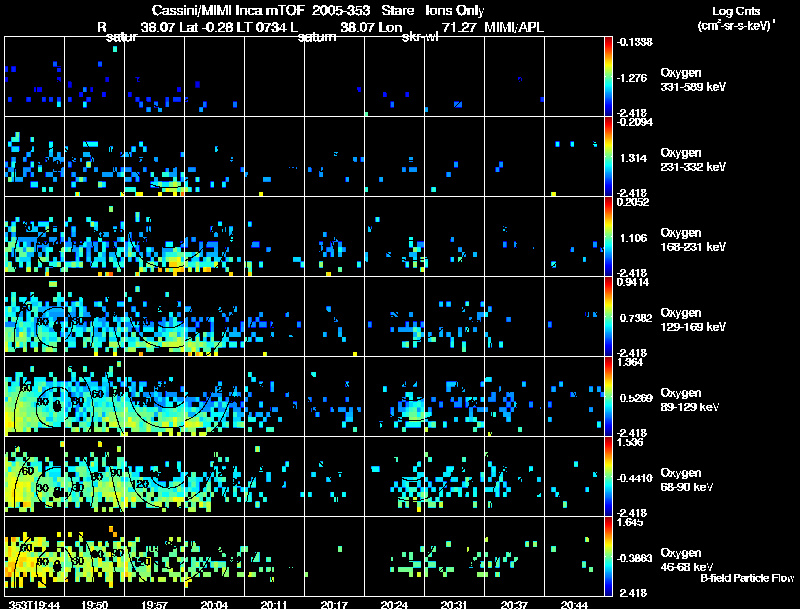Click the colorbar beside Oxygen 331-589 keV

pyautogui.click(x=608, y=76)
